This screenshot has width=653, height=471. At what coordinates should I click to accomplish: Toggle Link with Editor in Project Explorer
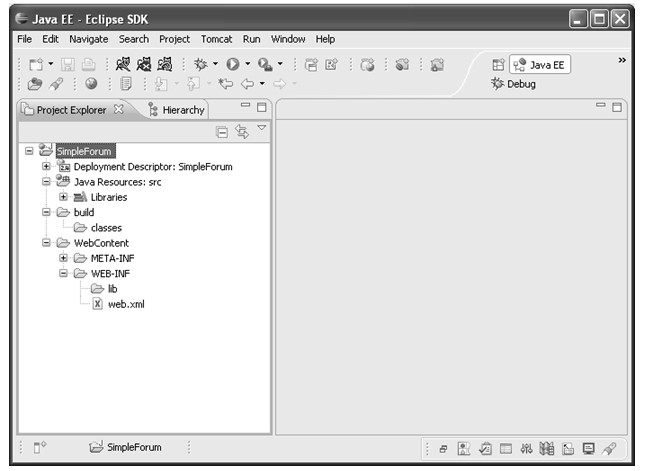click(242, 132)
